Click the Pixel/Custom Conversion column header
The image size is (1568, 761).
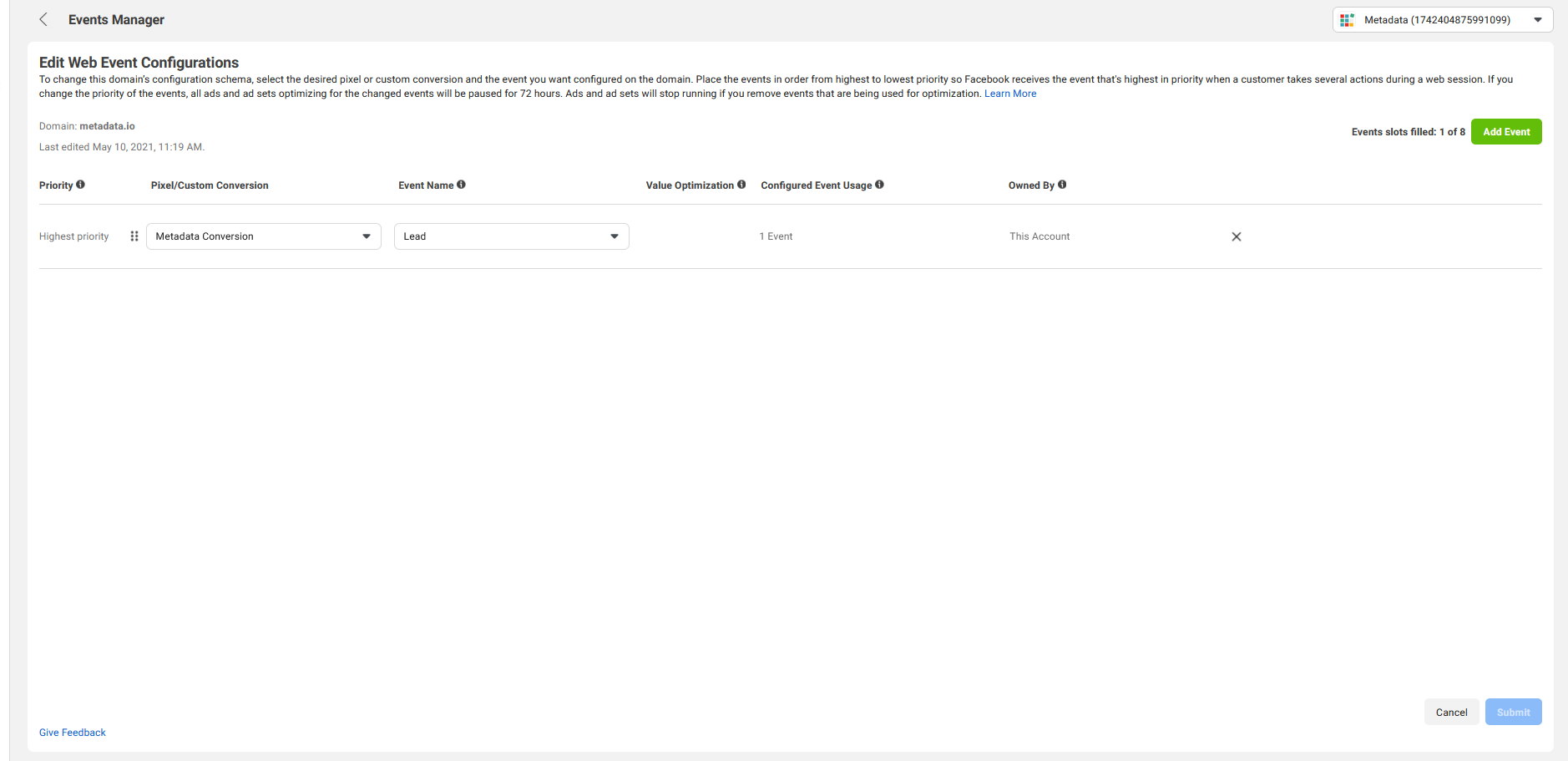tap(210, 185)
